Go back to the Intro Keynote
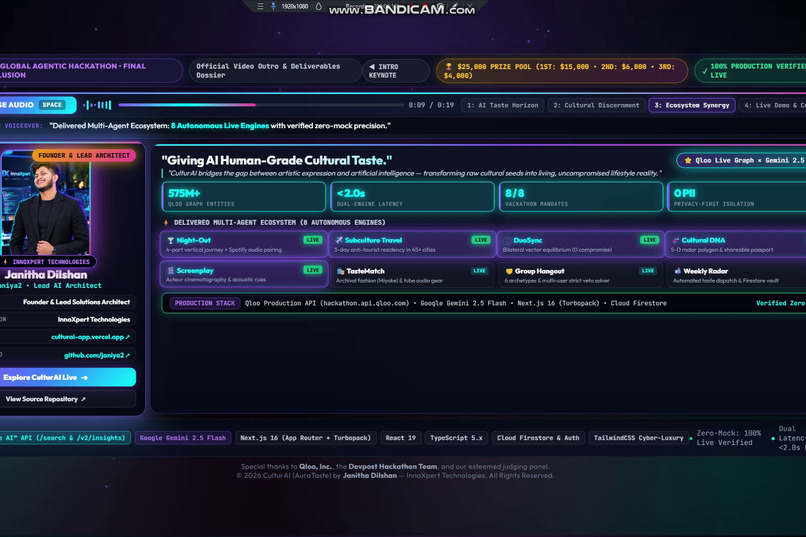The height and width of the screenshot is (537, 806). [x=395, y=71]
